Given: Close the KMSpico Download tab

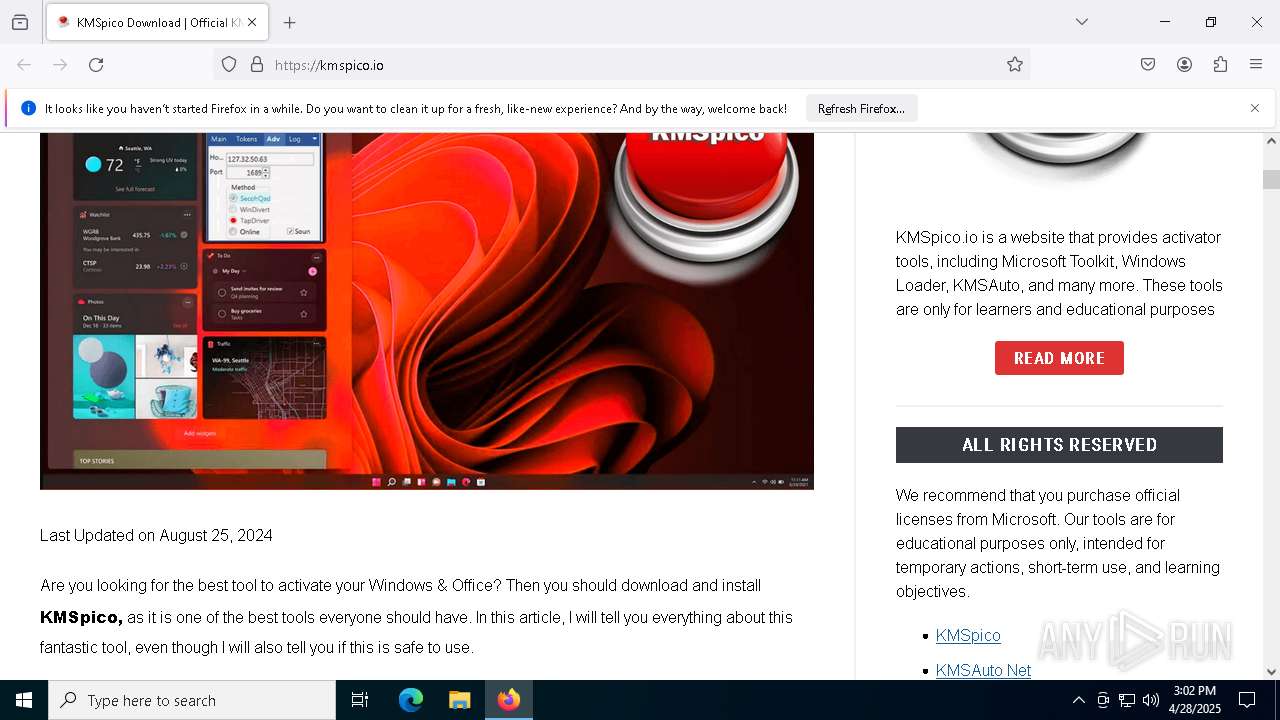Looking at the screenshot, I should (252, 22).
